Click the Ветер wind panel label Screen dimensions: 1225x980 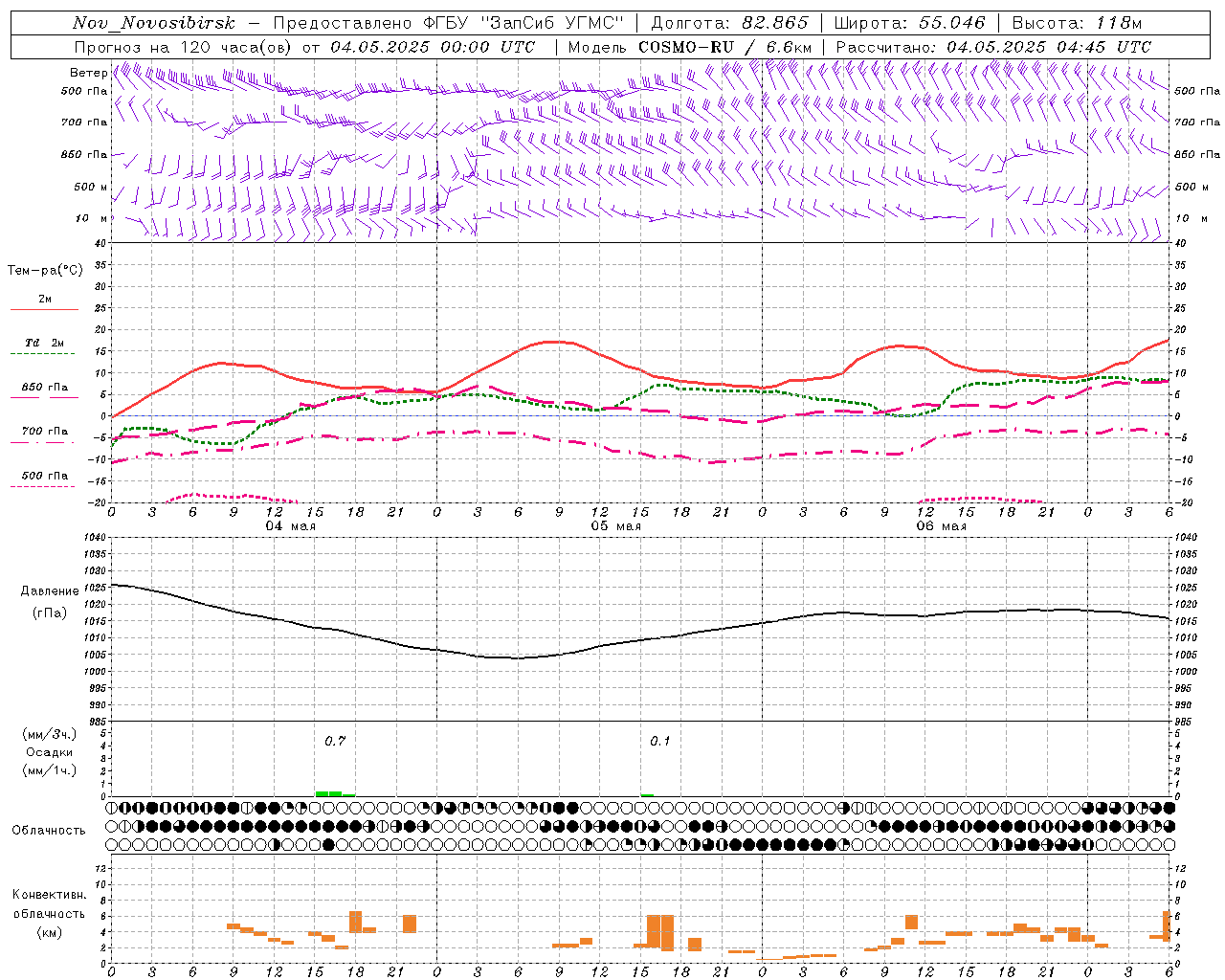(88, 73)
